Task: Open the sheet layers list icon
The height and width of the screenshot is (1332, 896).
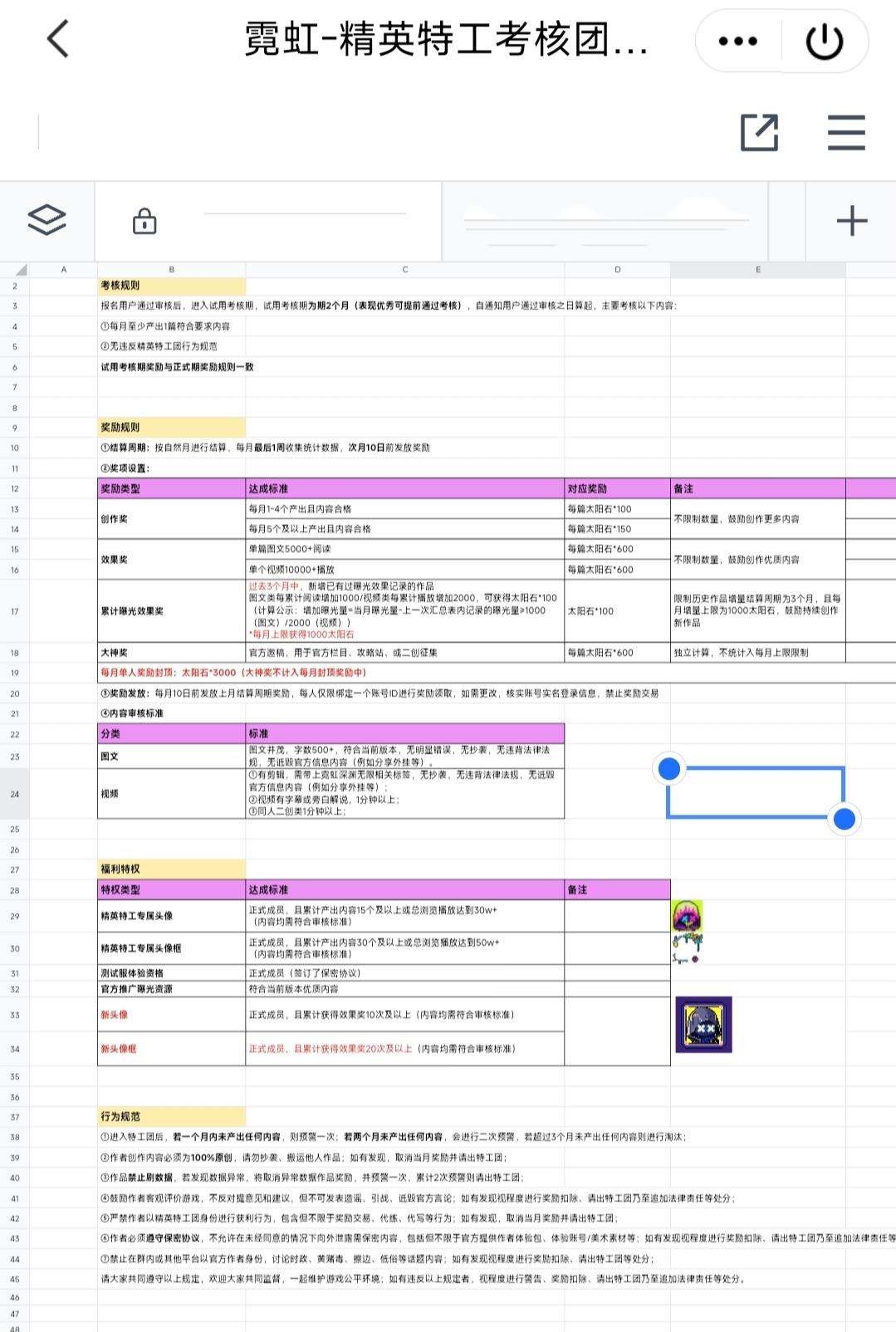Action: 47,220
